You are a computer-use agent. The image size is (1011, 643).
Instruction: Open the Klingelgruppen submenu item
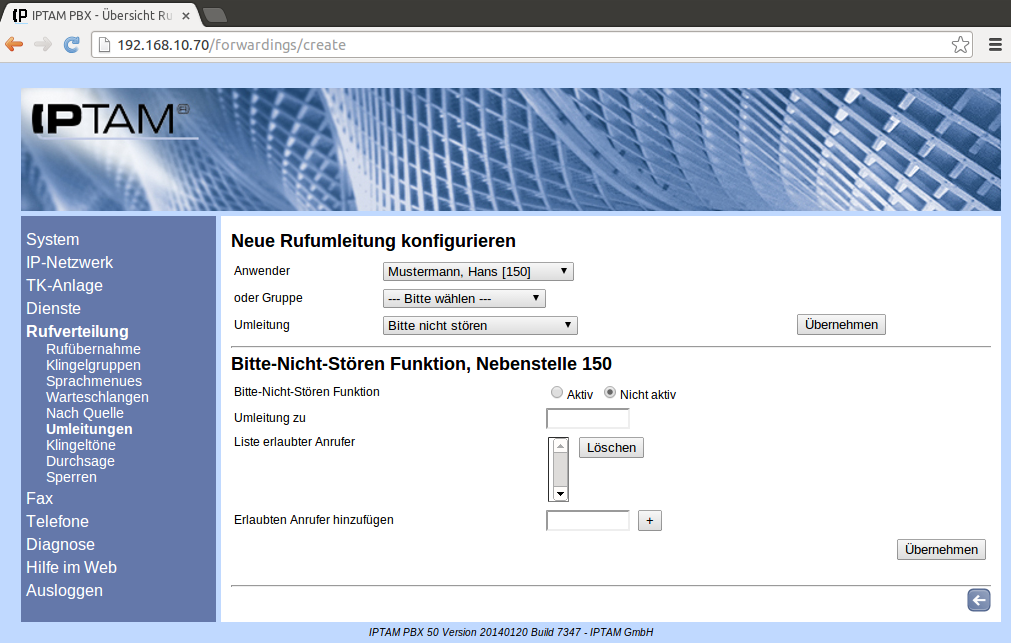(x=93, y=365)
